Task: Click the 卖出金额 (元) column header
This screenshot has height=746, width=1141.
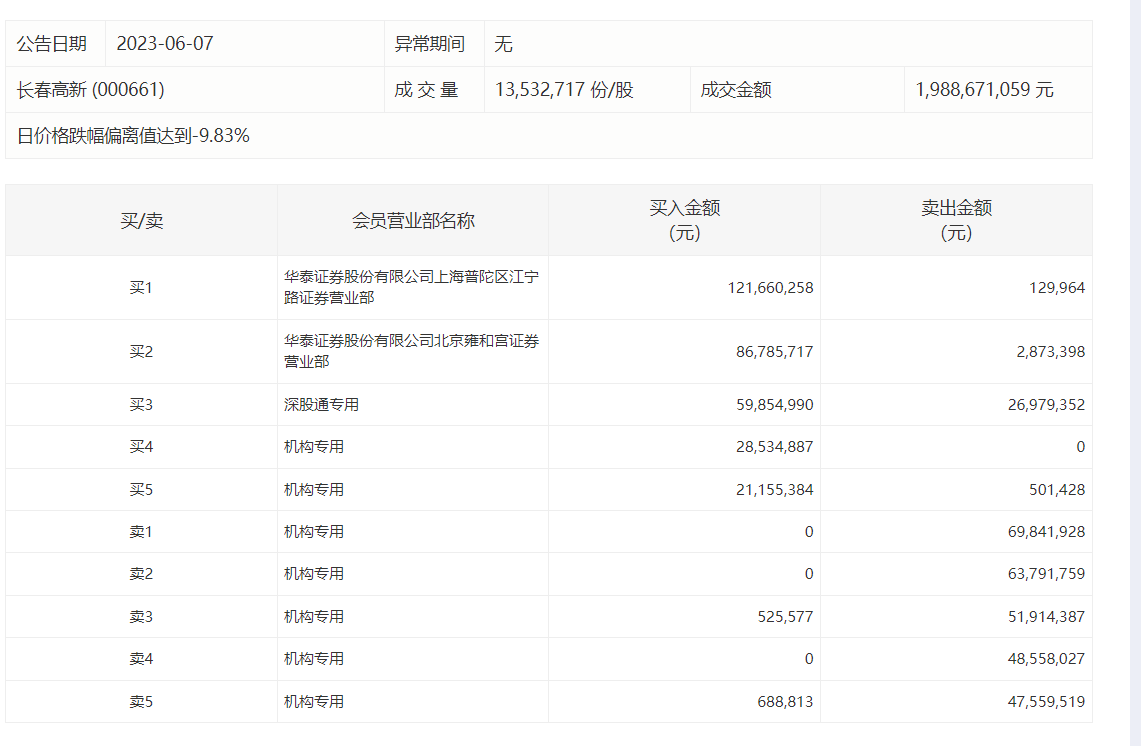Action: 956,221
